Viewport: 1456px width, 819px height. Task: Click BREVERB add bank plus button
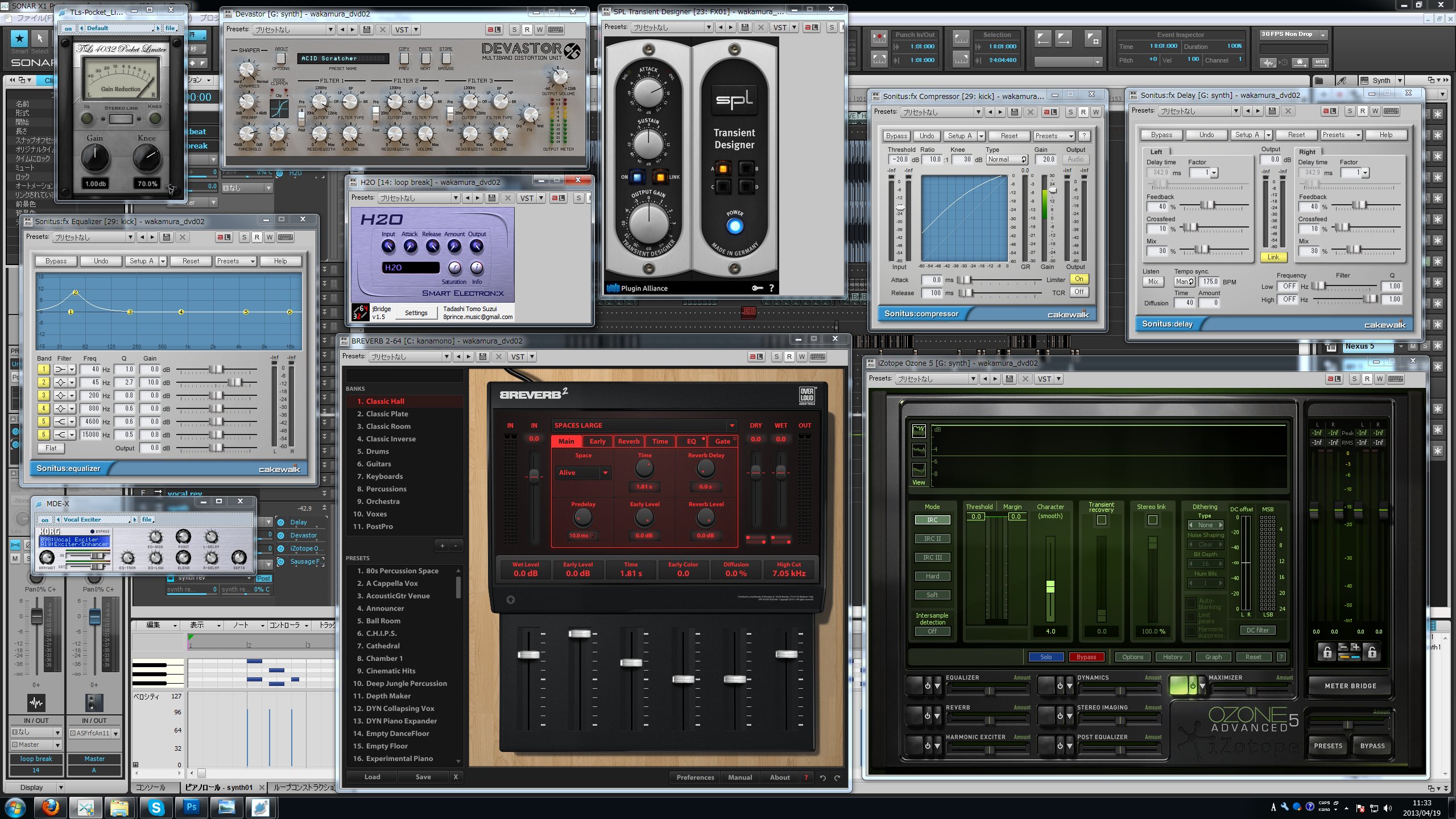tap(442, 546)
